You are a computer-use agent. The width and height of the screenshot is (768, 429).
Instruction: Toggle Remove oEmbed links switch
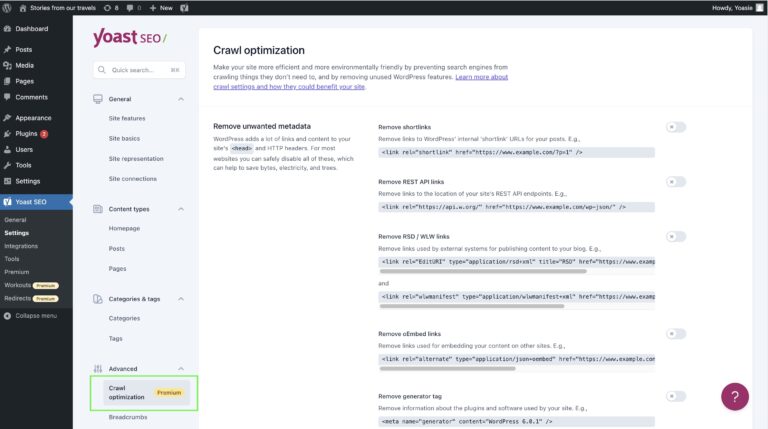click(676, 334)
